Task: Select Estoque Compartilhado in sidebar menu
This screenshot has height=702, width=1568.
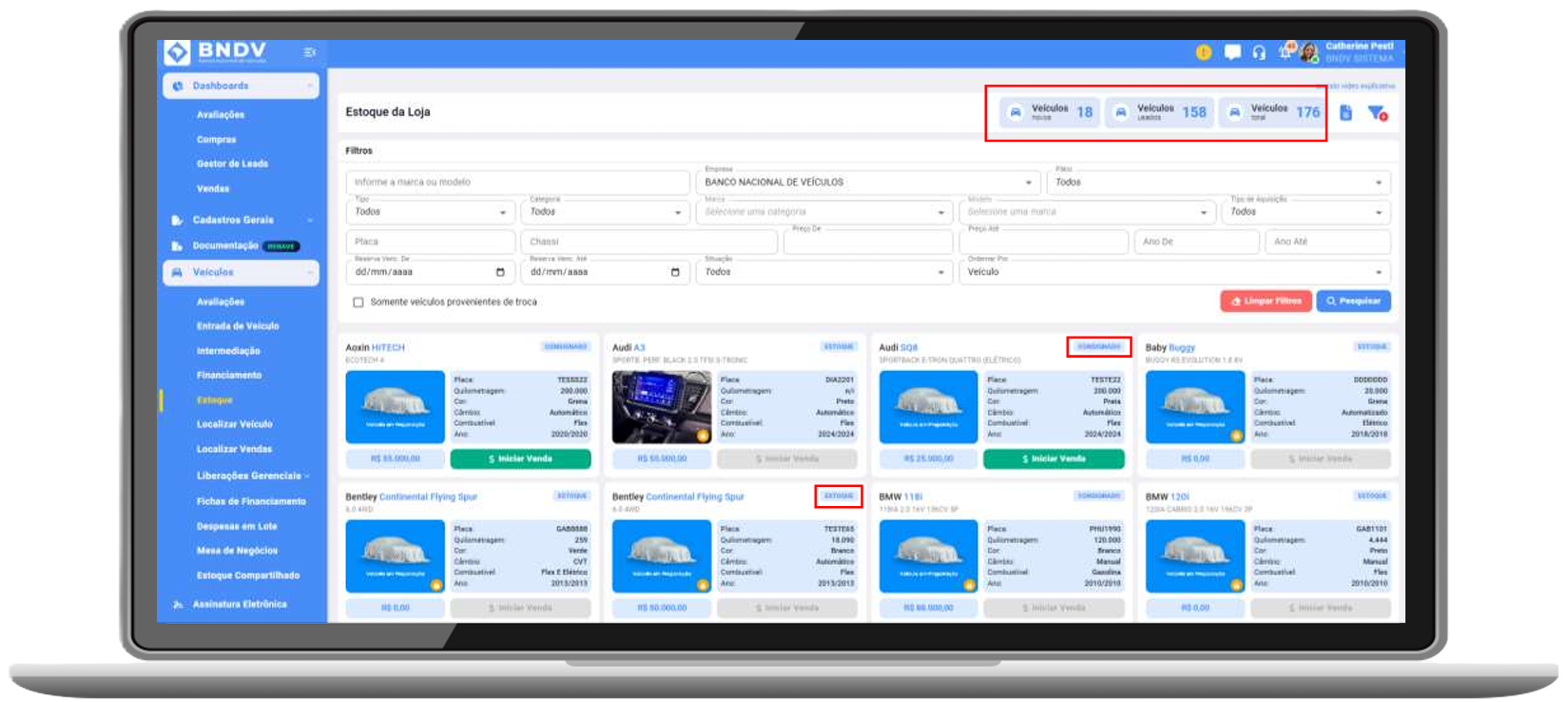Action: pos(248,575)
